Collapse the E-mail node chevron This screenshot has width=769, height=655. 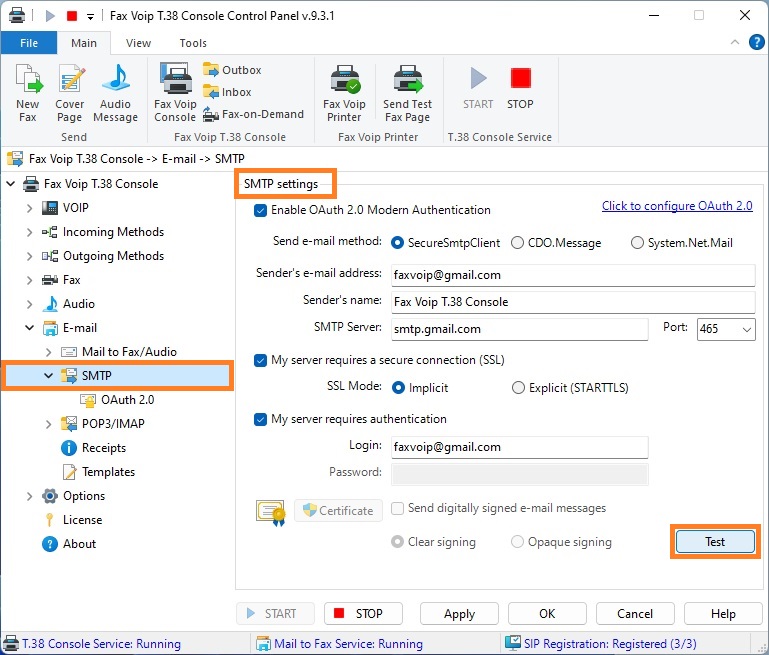click(x=29, y=328)
